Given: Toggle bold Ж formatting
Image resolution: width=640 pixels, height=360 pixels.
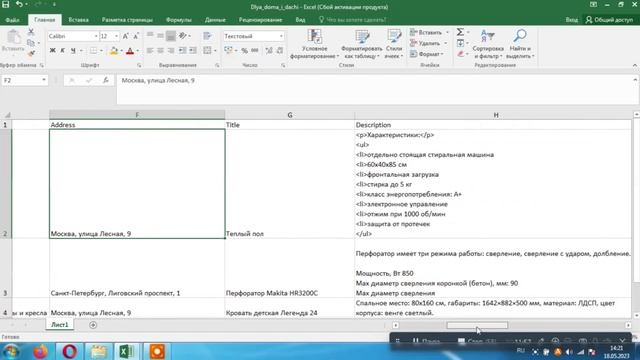Looking at the screenshot, I should pyautogui.click(x=52, y=51).
